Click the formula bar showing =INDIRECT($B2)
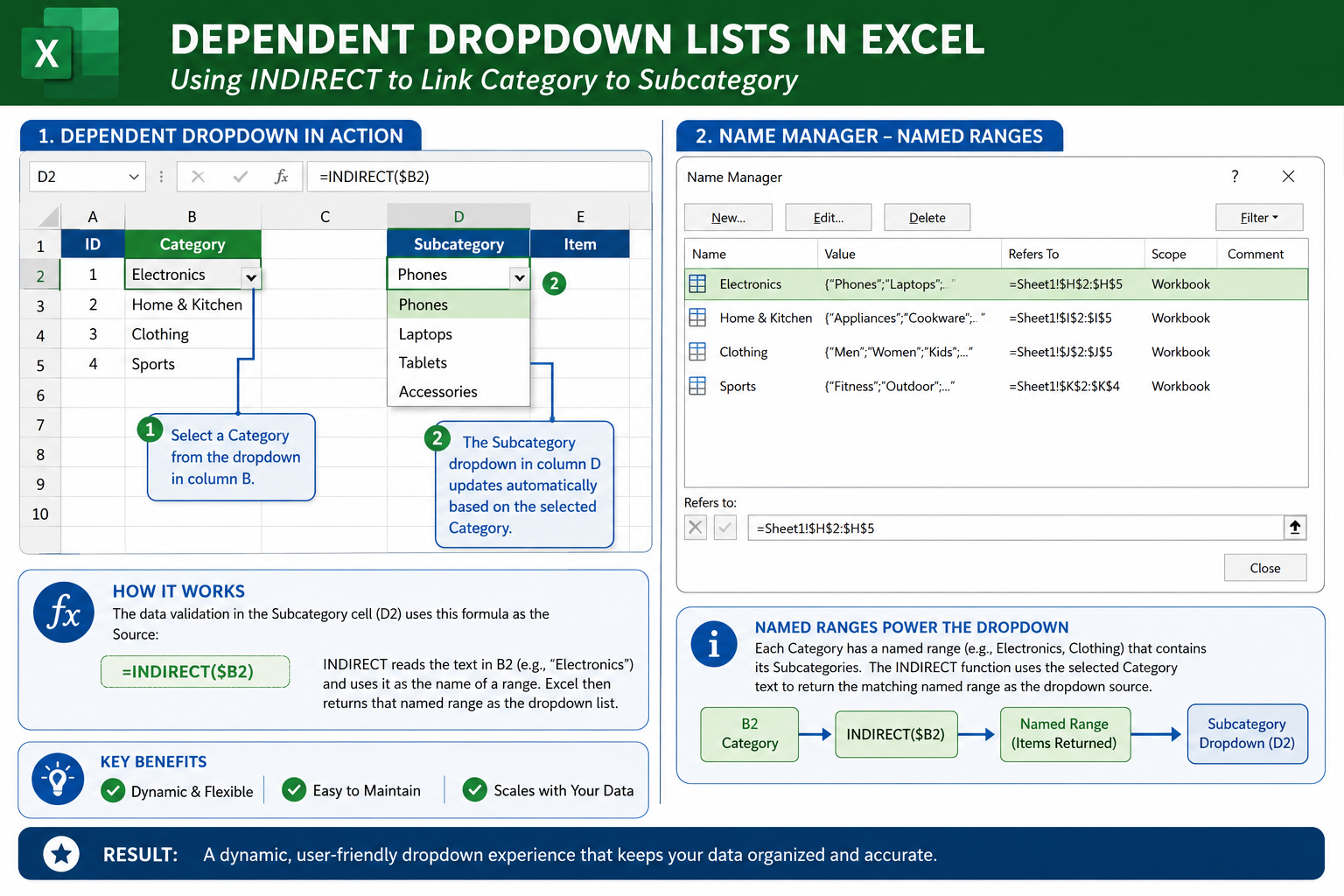1344x896 pixels. pos(478,177)
